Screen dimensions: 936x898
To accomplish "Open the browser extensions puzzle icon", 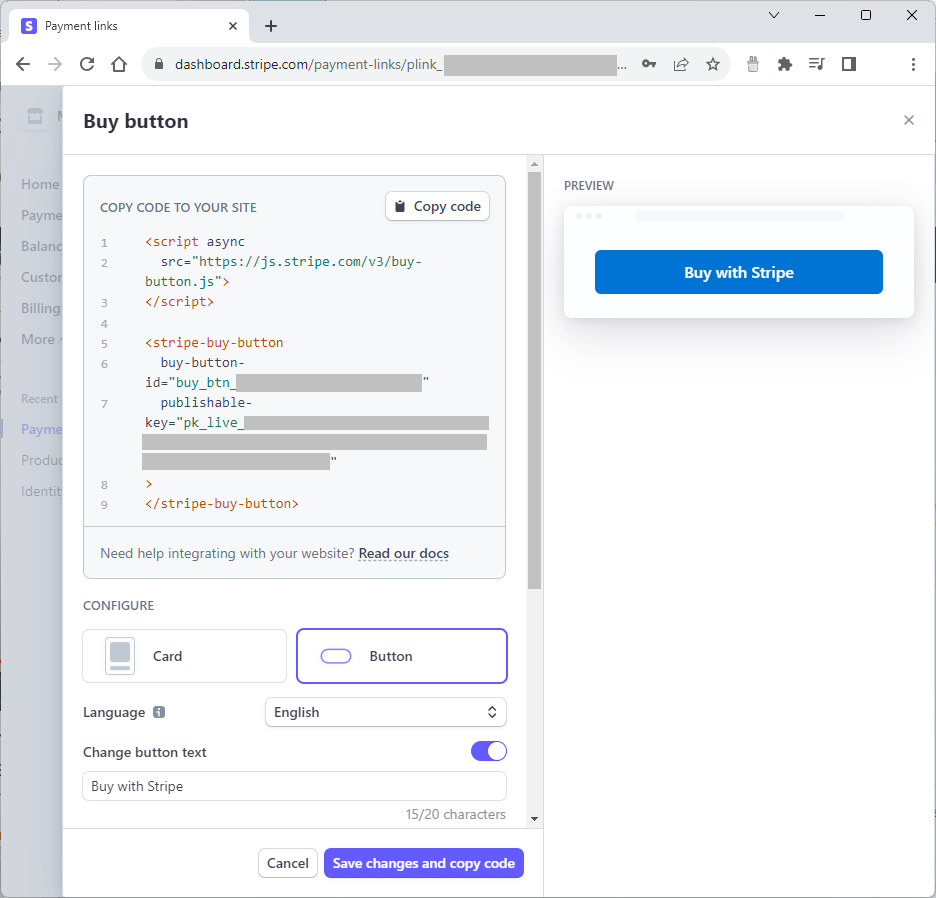I will click(785, 64).
